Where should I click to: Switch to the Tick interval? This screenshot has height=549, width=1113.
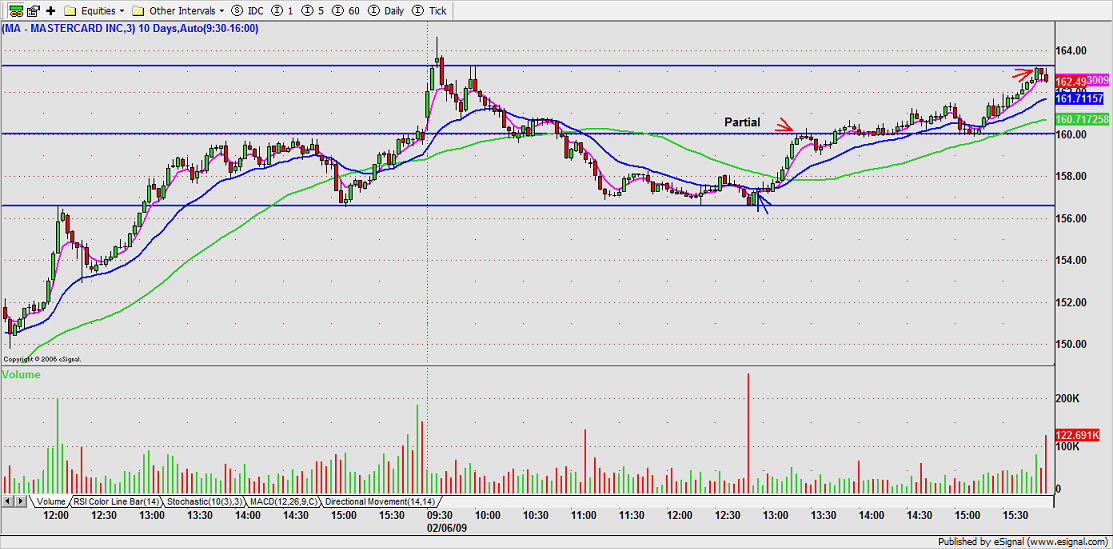(429, 11)
